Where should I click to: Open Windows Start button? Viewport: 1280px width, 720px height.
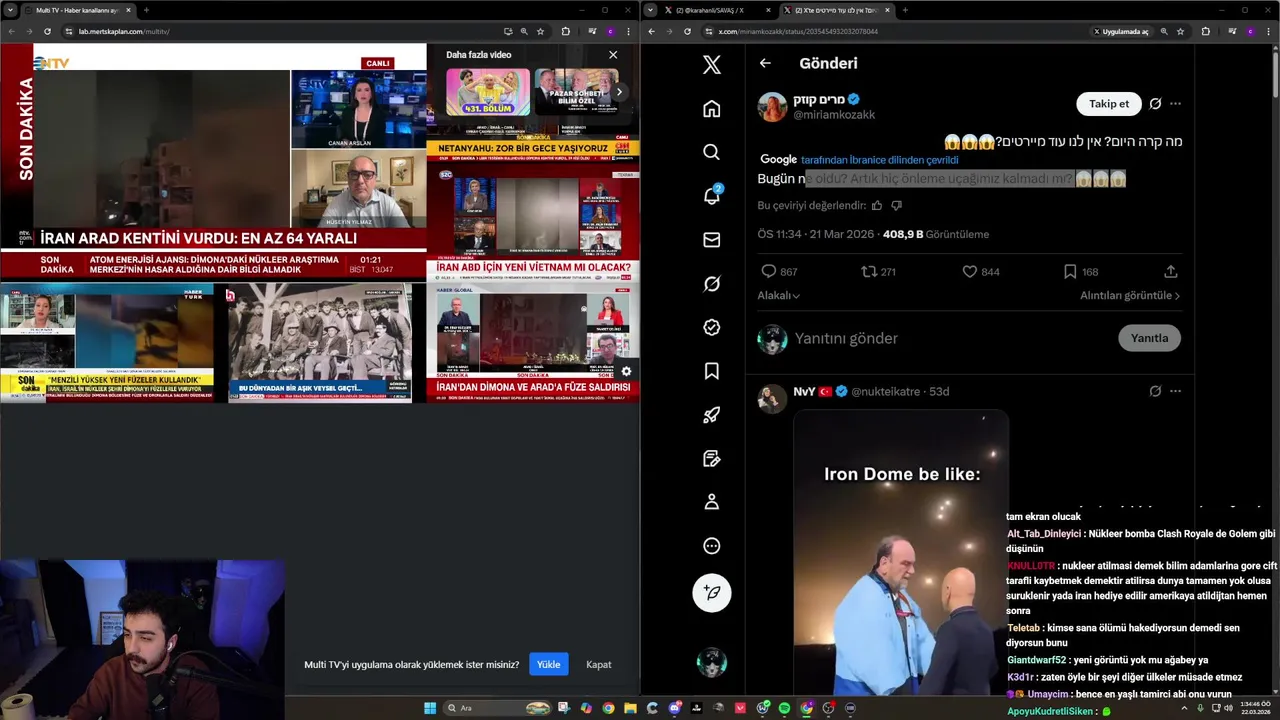click(430, 708)
